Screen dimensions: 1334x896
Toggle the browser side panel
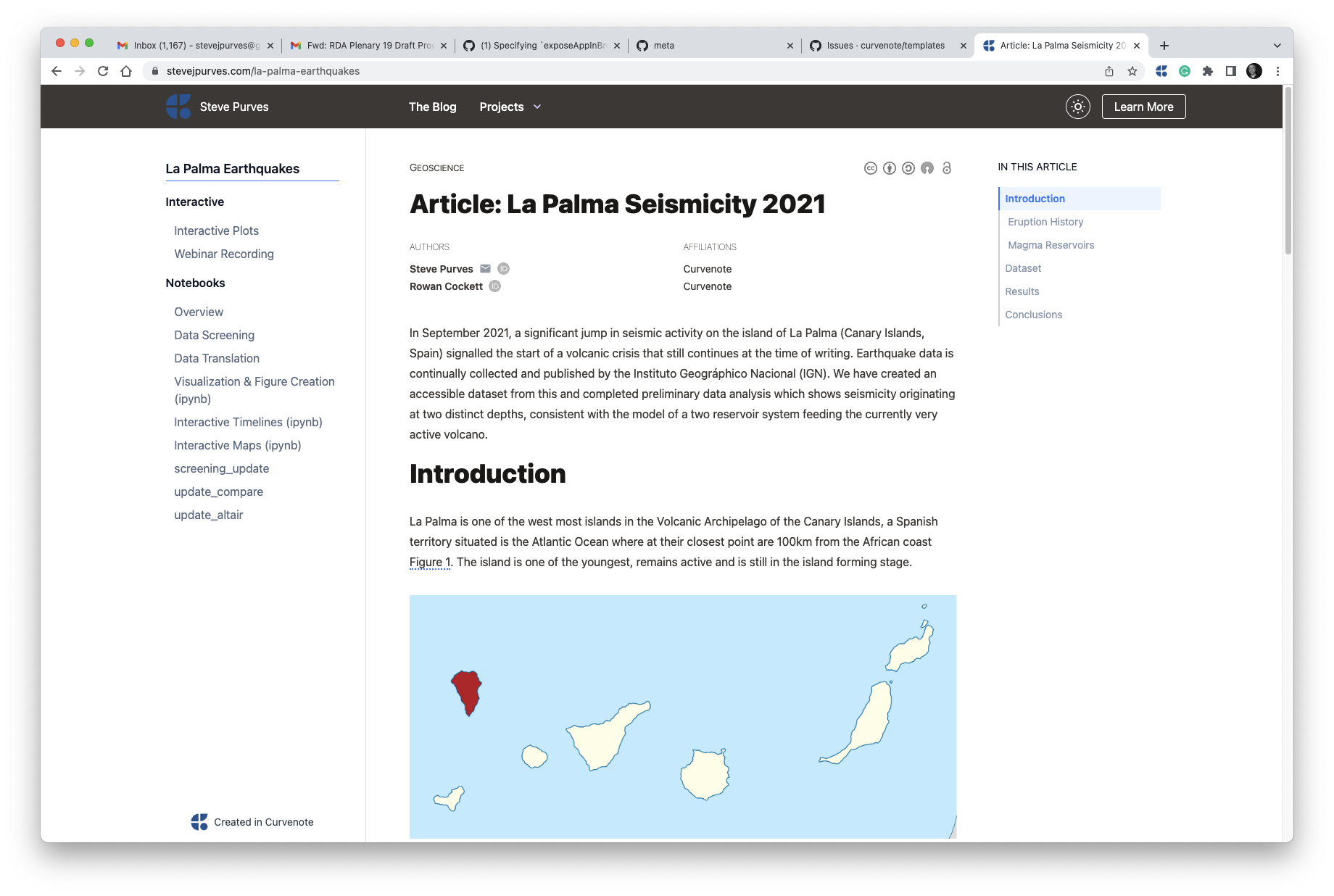click(x=1230, y=71)
